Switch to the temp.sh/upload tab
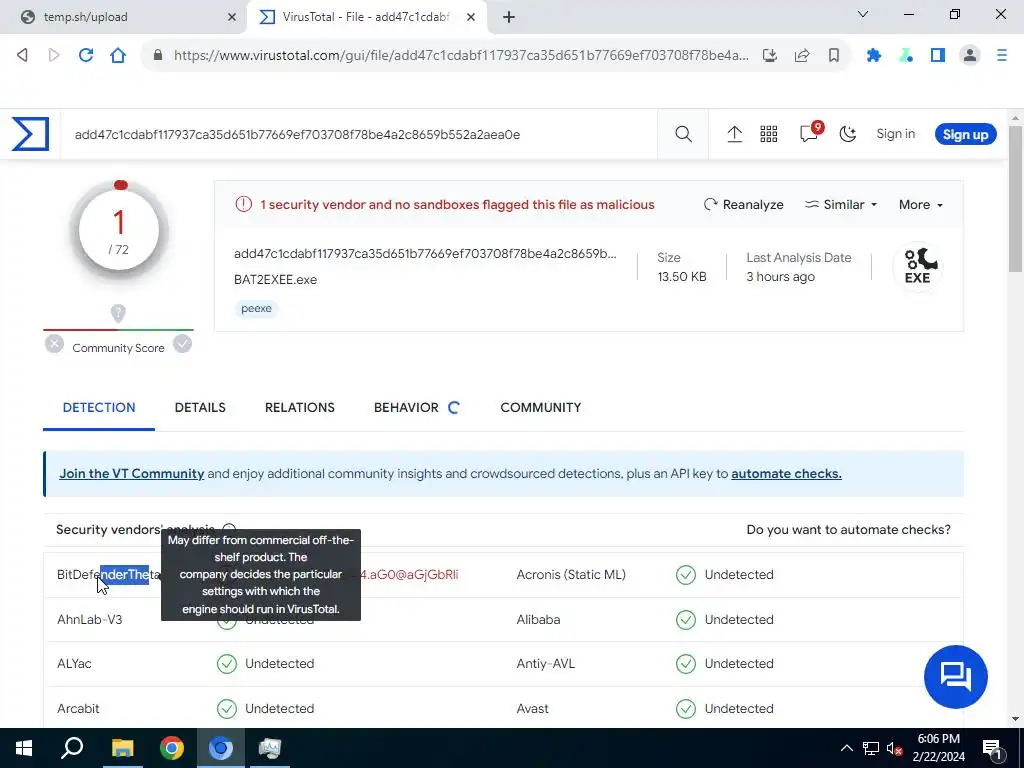The width and height of the screenshot is (1024, 768). coord(124,17)
